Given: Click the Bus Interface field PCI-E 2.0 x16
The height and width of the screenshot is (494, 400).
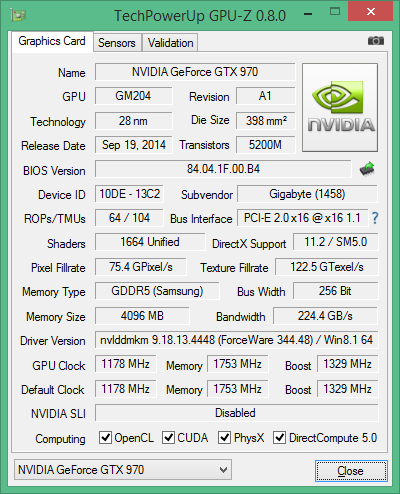Looking at the screenshot, I should click(303, 218).
